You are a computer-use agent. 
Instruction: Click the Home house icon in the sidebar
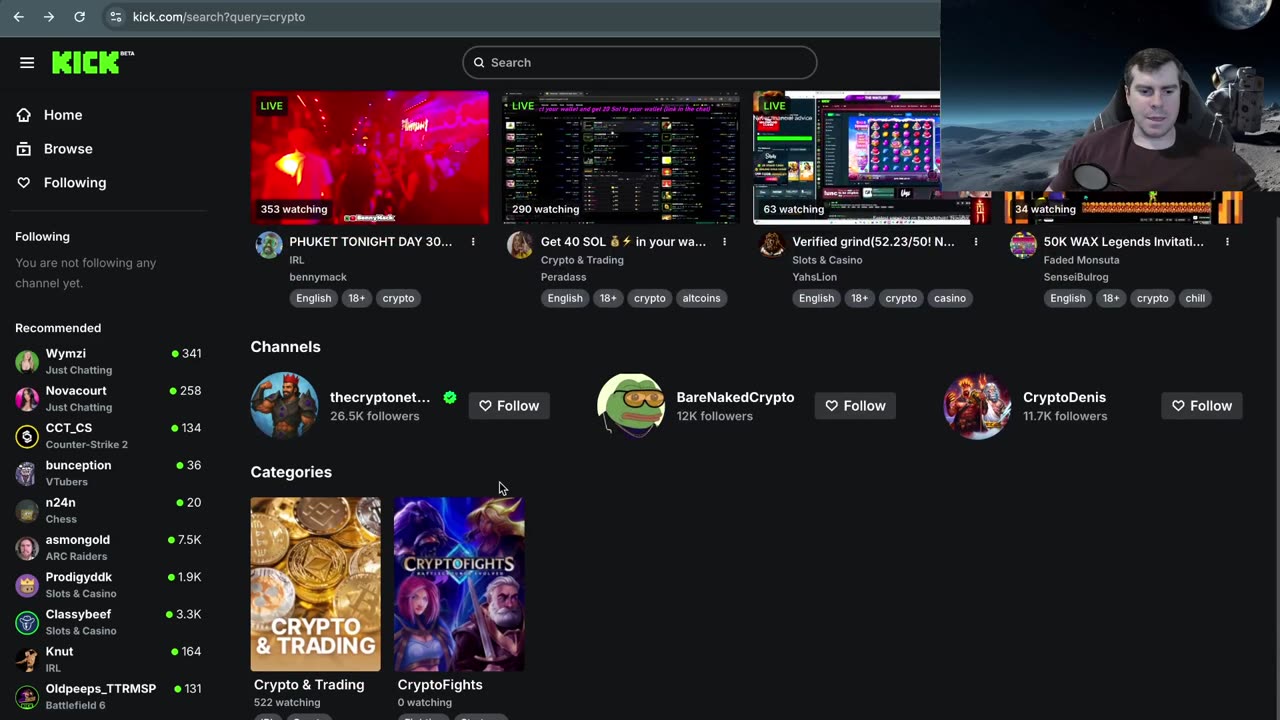click(x=24, y=115)
